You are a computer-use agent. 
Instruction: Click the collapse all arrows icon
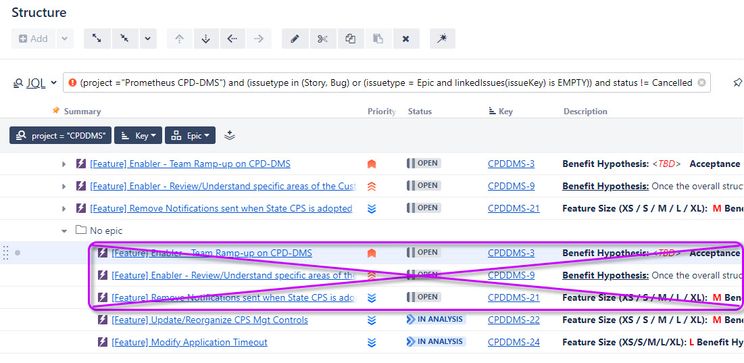(x=125, y=39)
